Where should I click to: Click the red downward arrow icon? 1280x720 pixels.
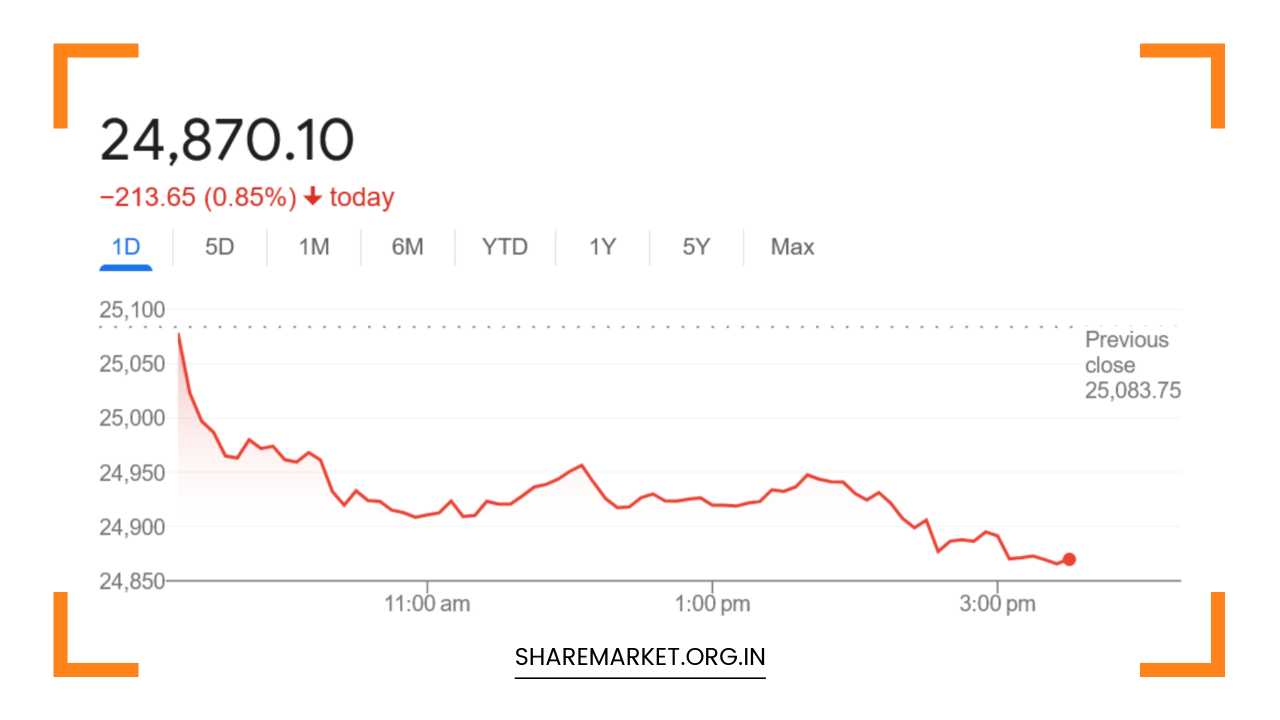click(315, 196)
